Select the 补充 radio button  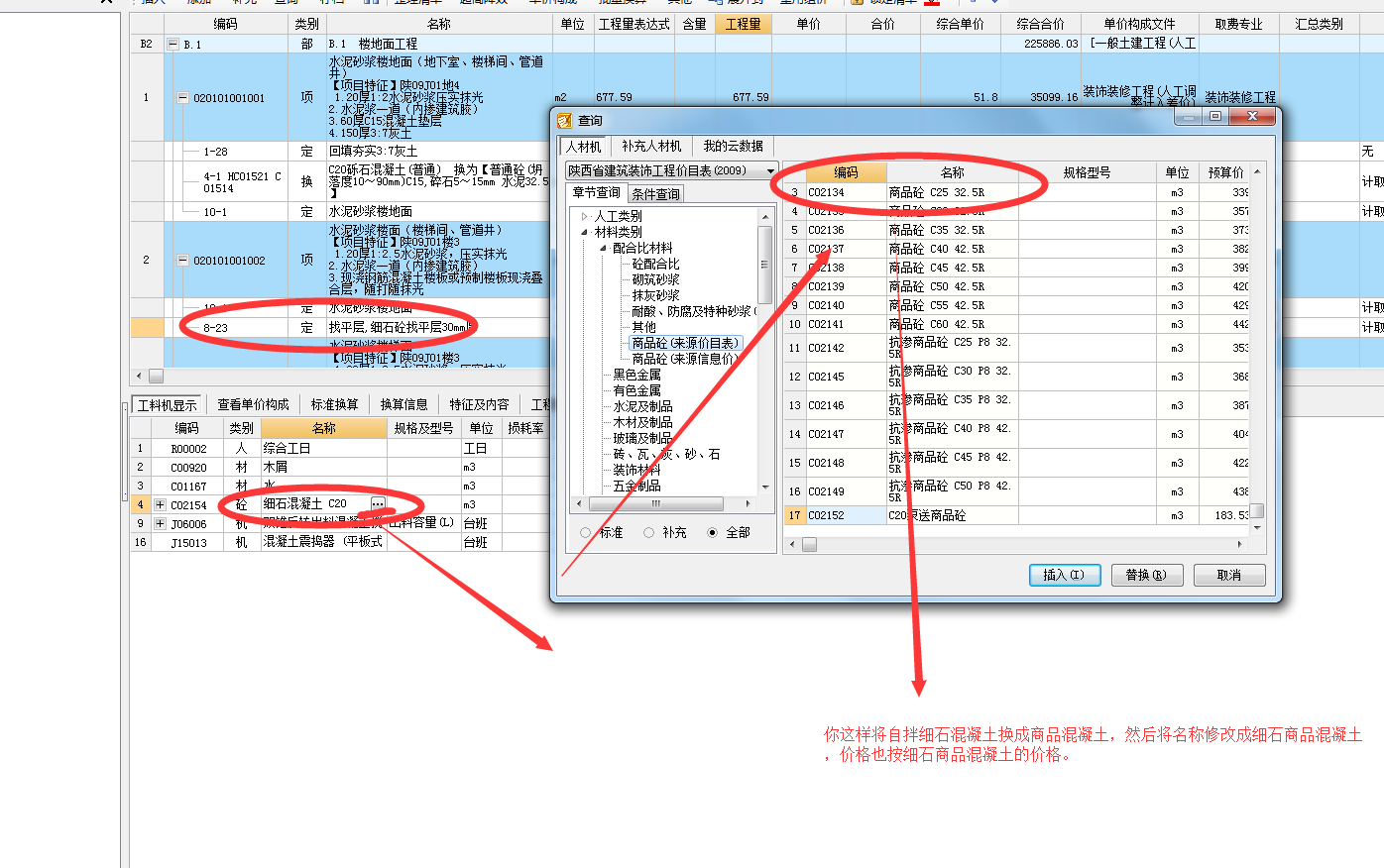pos(648,532)
